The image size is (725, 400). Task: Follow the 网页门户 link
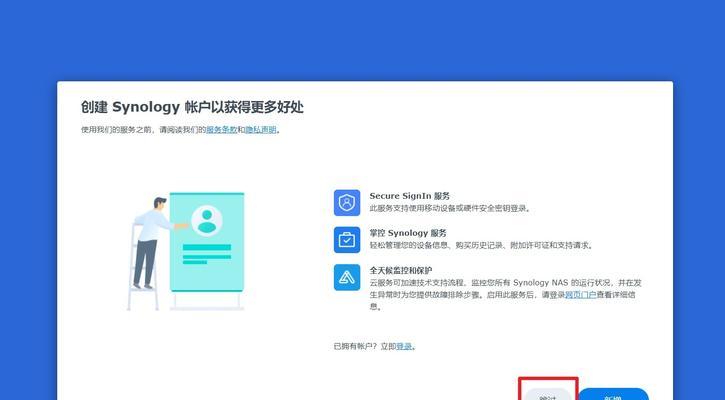point(581,295)
